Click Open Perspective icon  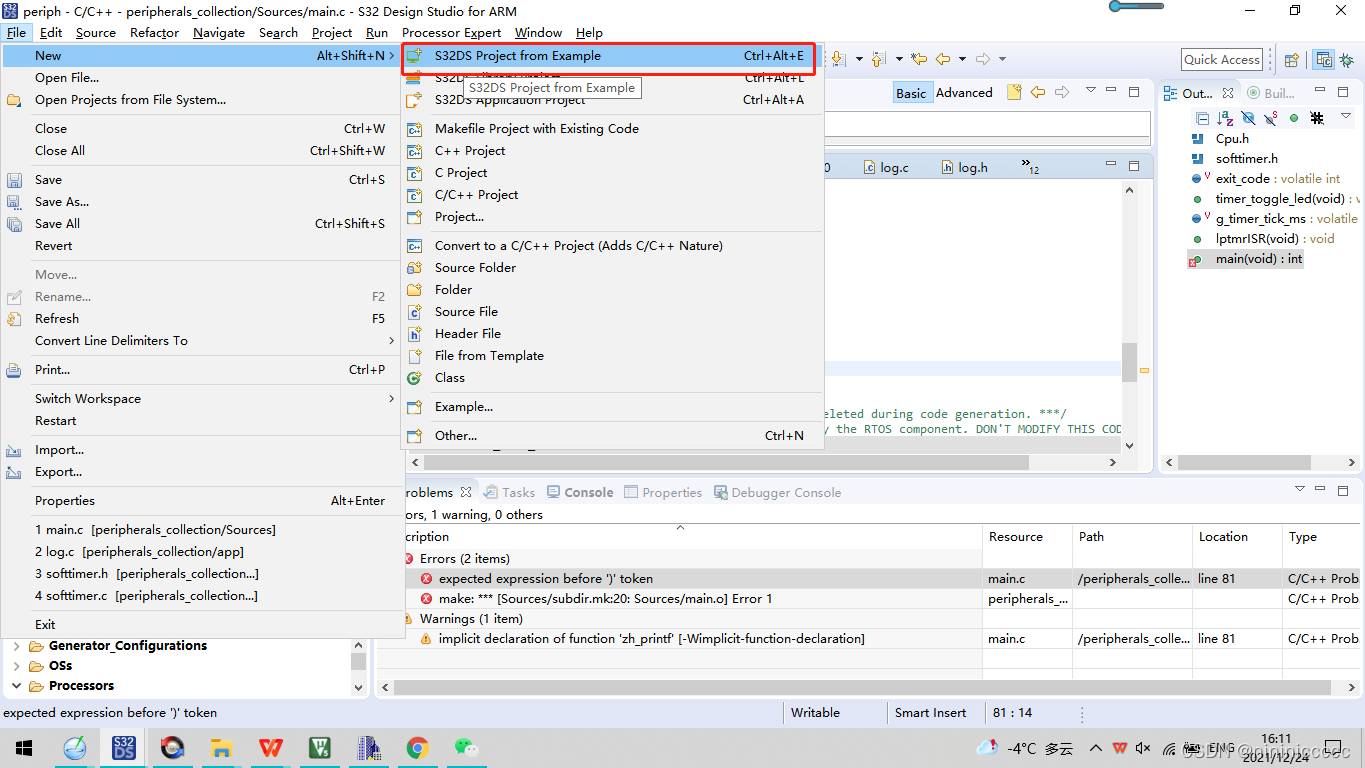[1291, 59]
